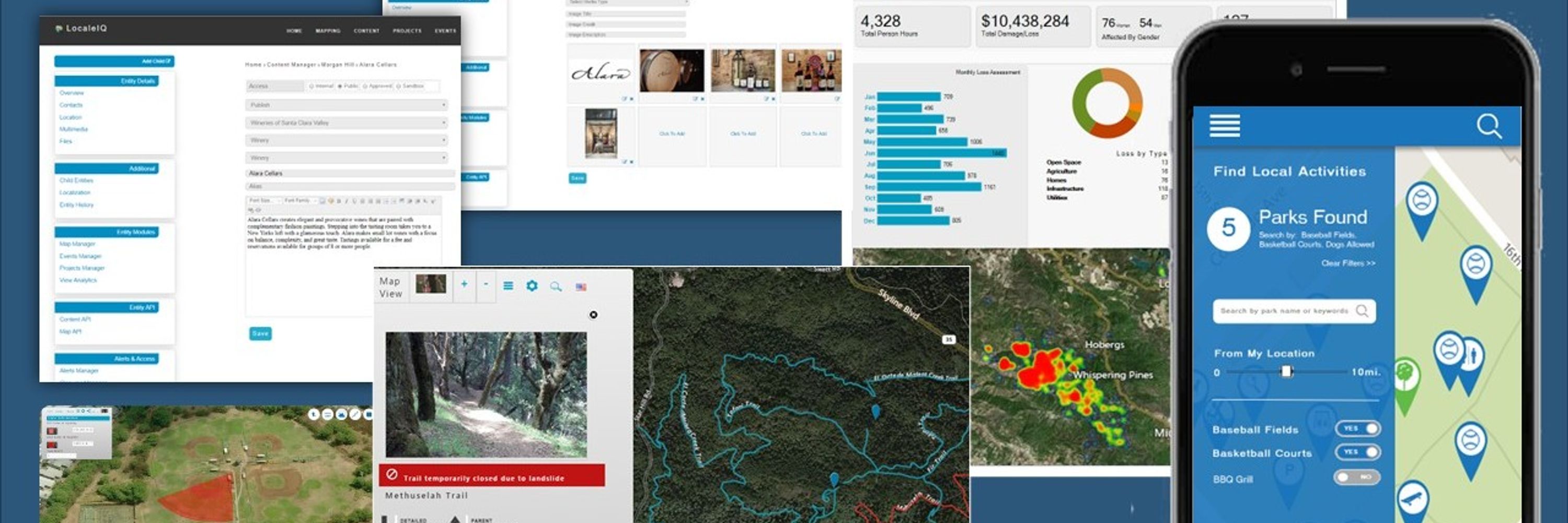Click the US flag language icon
The width and height of the screenshot is (1568, 523).
(581, 287)
